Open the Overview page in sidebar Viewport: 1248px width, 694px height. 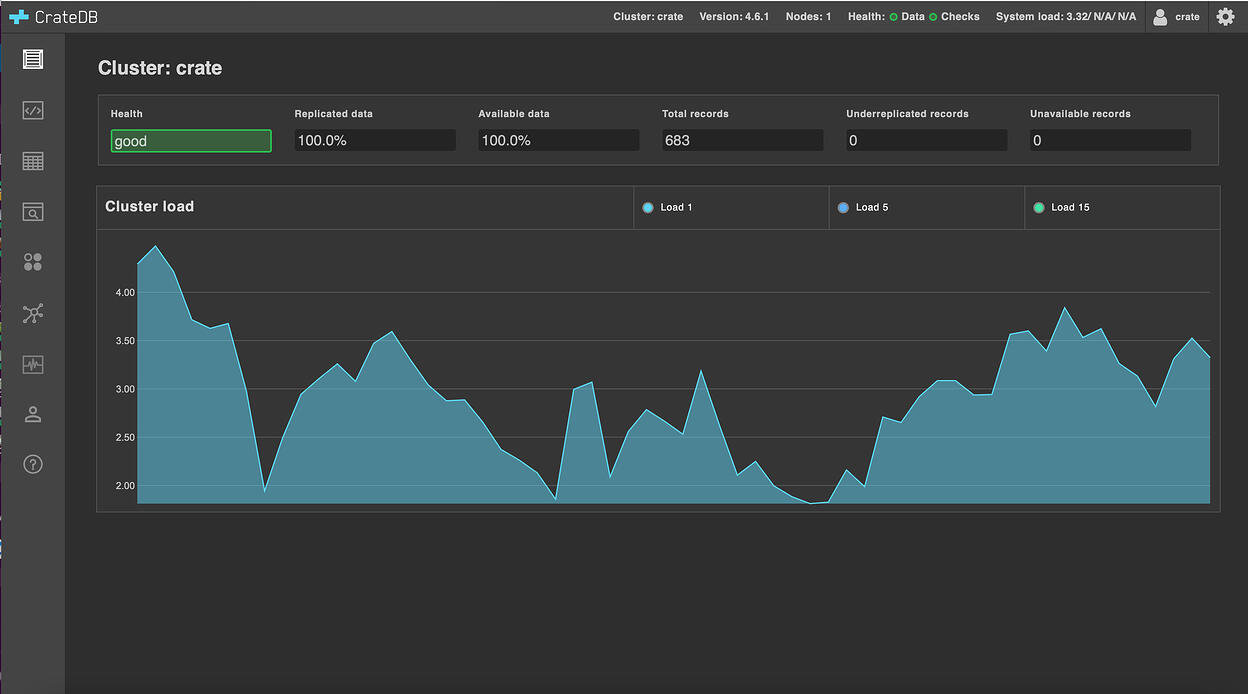point(33,59)
